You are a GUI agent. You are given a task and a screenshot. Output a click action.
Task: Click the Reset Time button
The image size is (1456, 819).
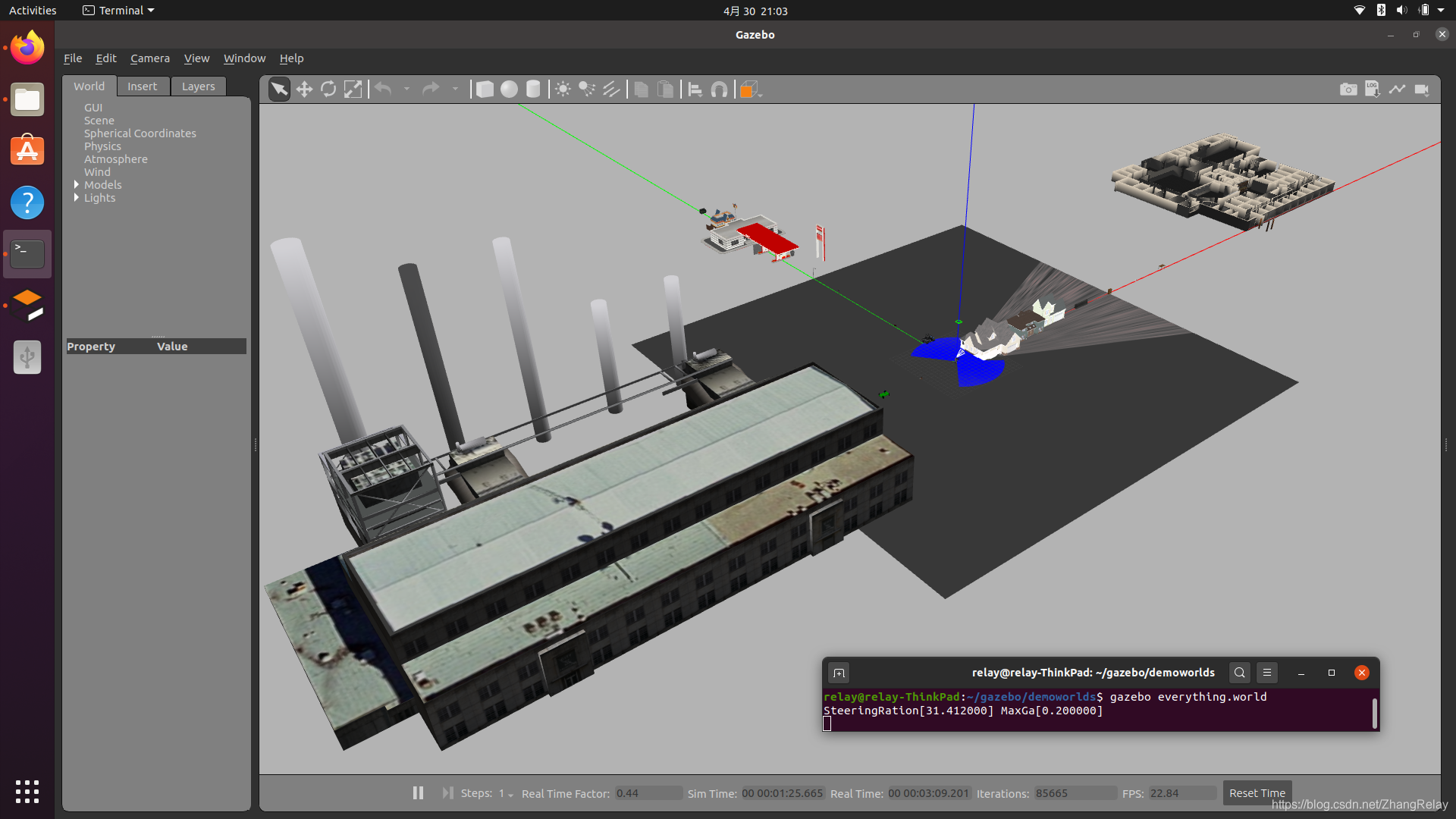click(1257, 792)
